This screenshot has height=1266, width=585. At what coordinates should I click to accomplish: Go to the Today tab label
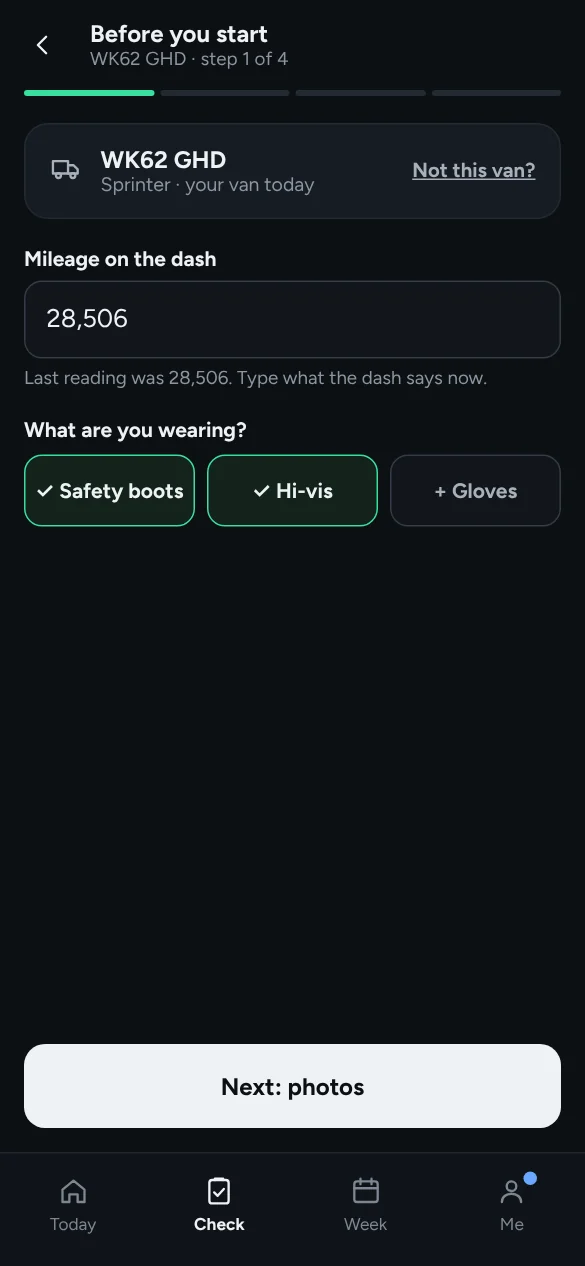(73, 1224)
